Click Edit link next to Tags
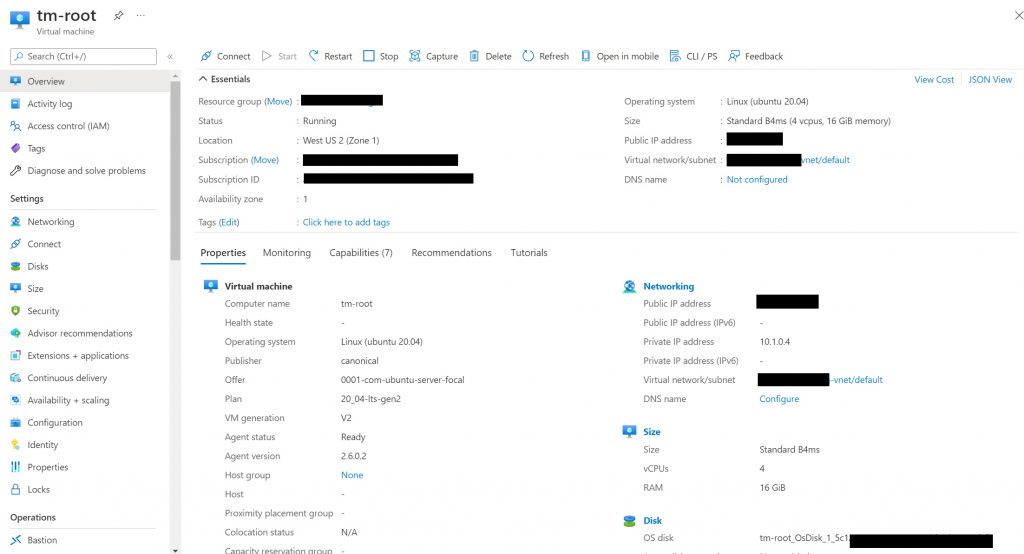The height and width of the screenshot is (554, 1024). (x=229, y=223)
